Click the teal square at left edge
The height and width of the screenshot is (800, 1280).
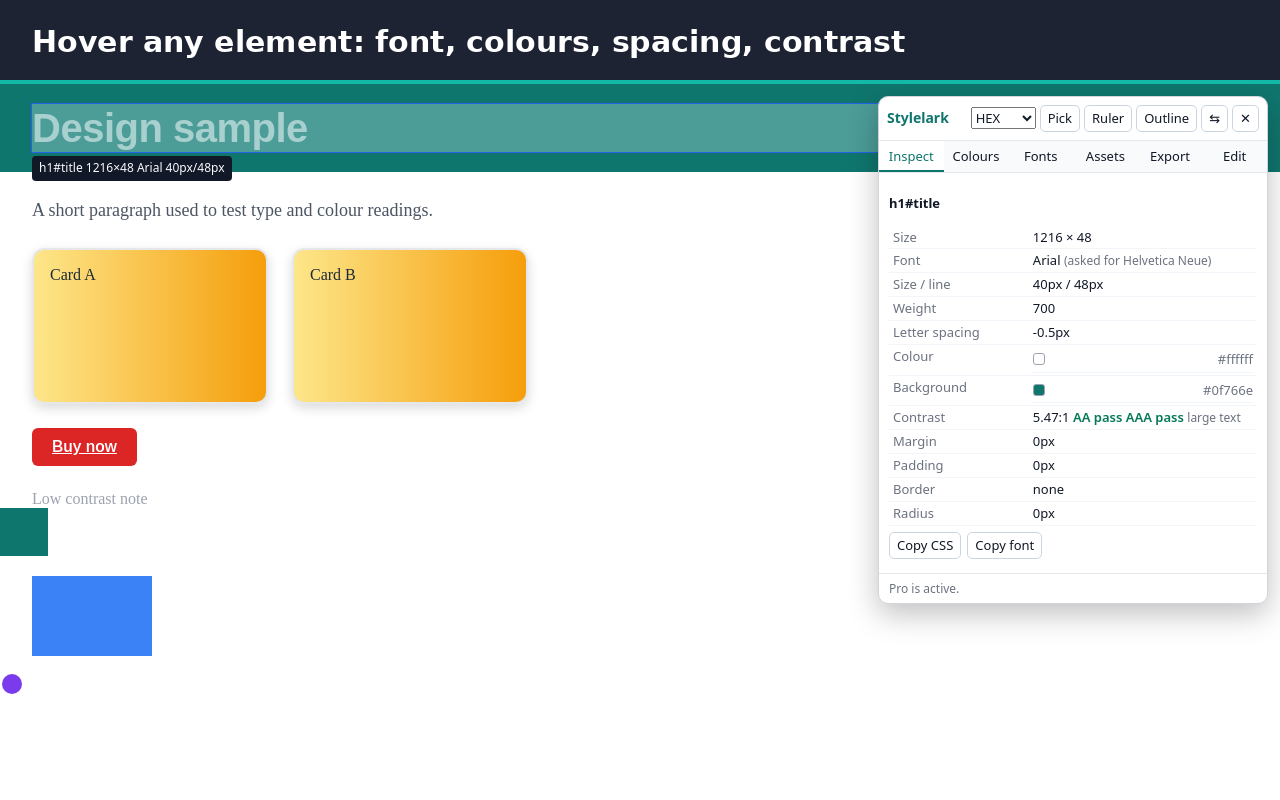click(x=24, y=532)
